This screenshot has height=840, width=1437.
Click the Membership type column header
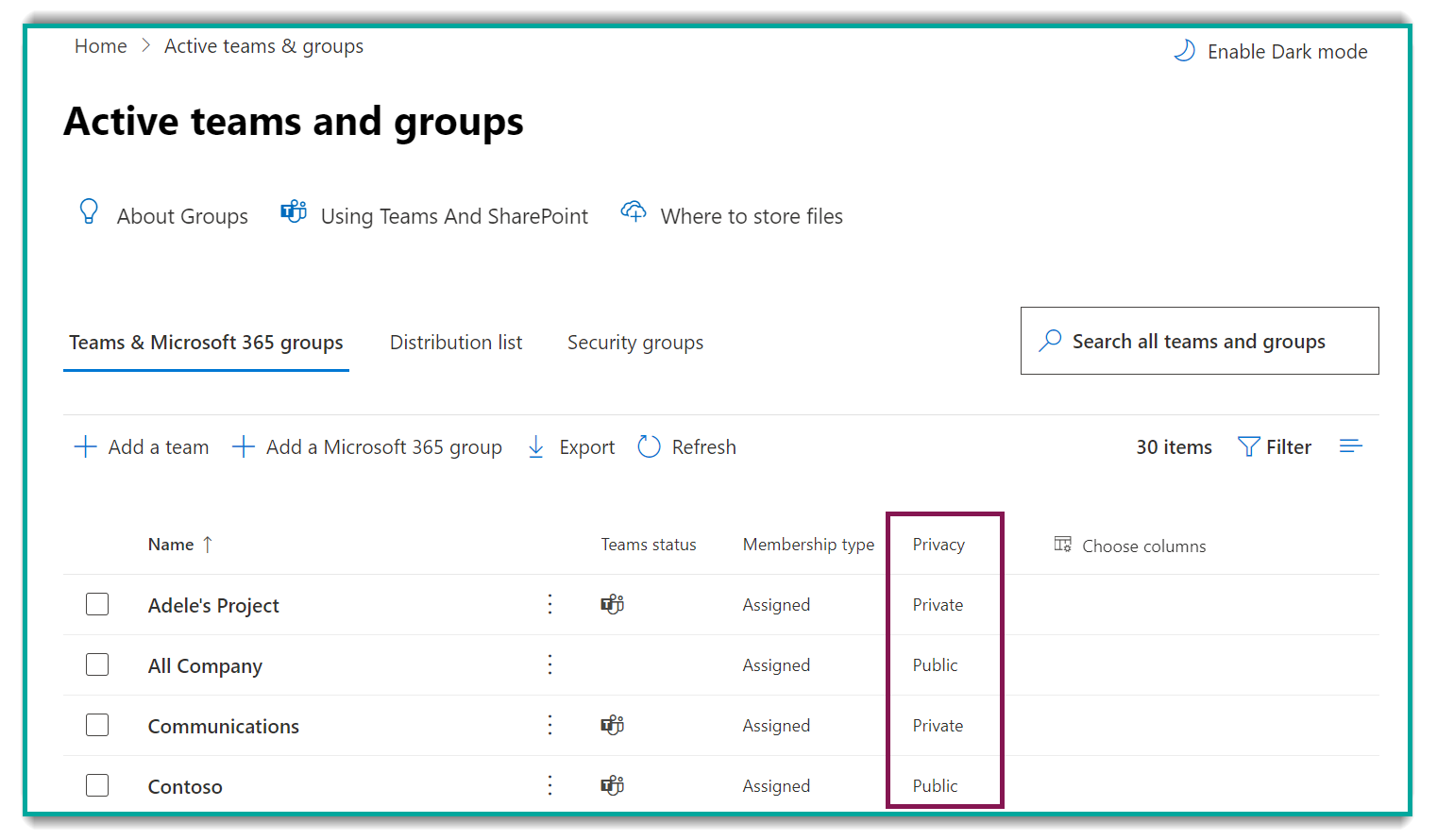point(808,545)
